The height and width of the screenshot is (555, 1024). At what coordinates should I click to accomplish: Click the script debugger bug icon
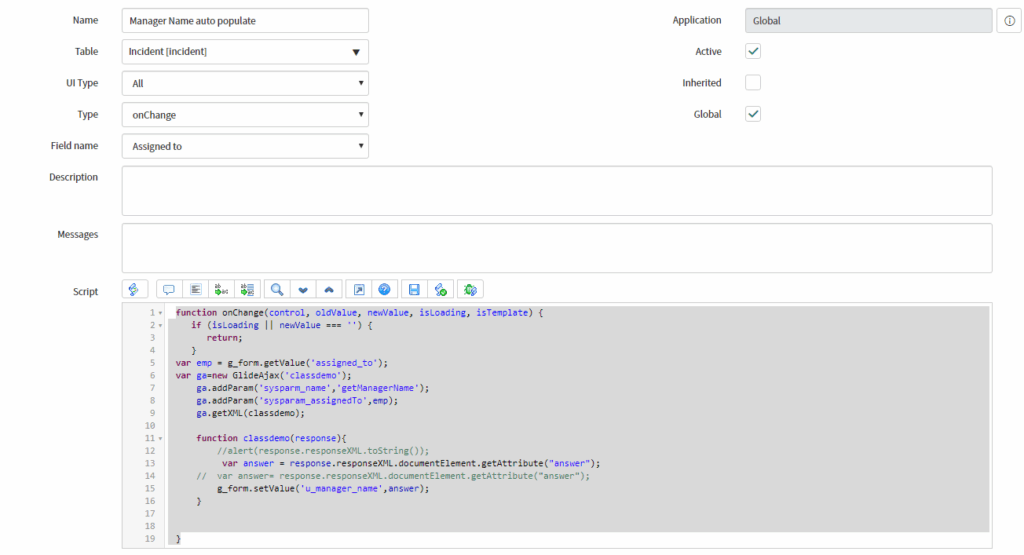tap(470, 289)
